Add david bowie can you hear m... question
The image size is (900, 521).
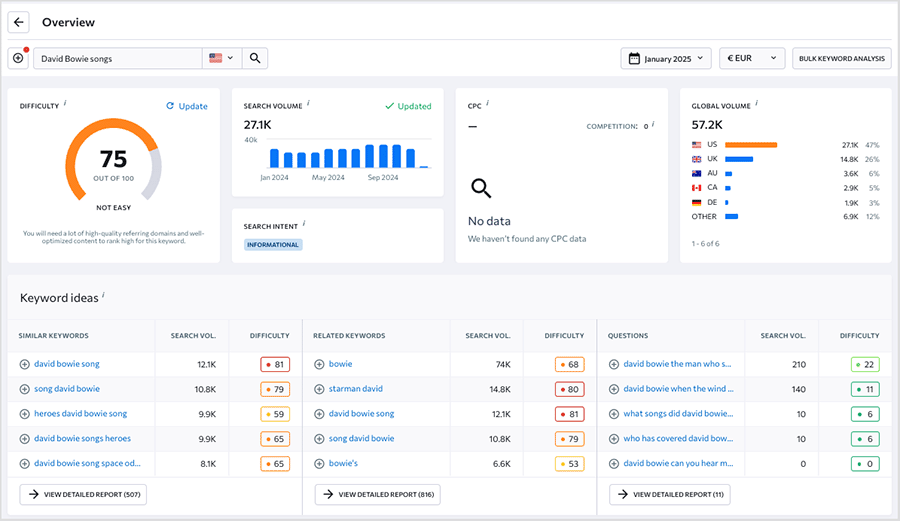point(614,464)
